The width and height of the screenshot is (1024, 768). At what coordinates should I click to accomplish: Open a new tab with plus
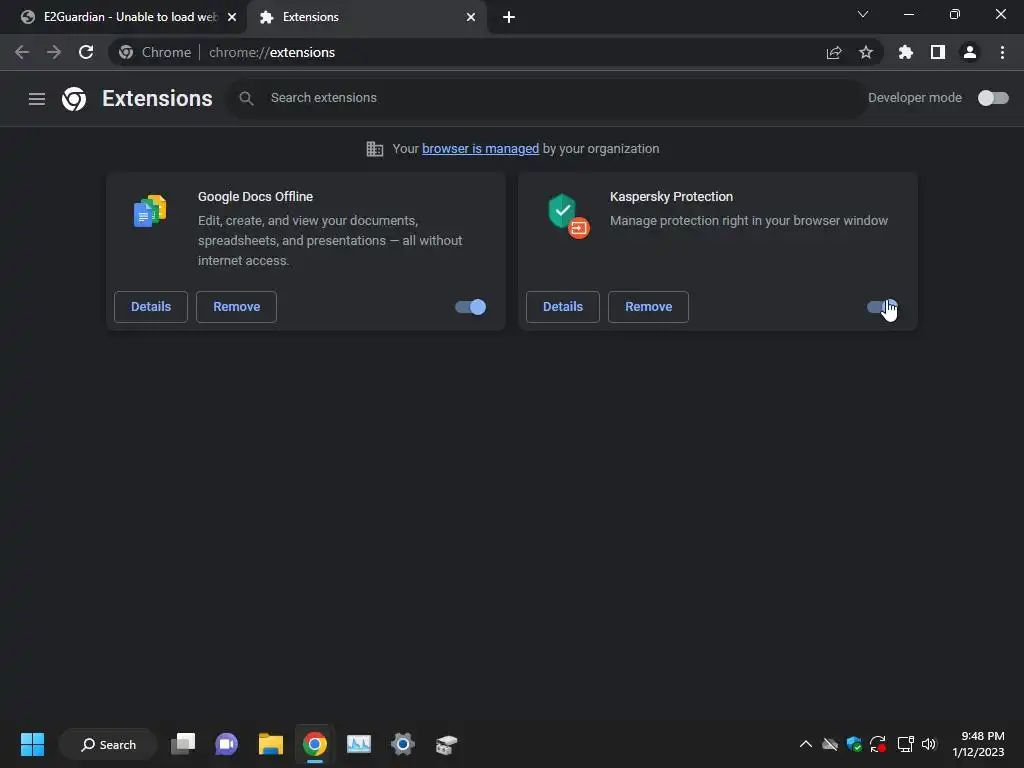point(509,17)
